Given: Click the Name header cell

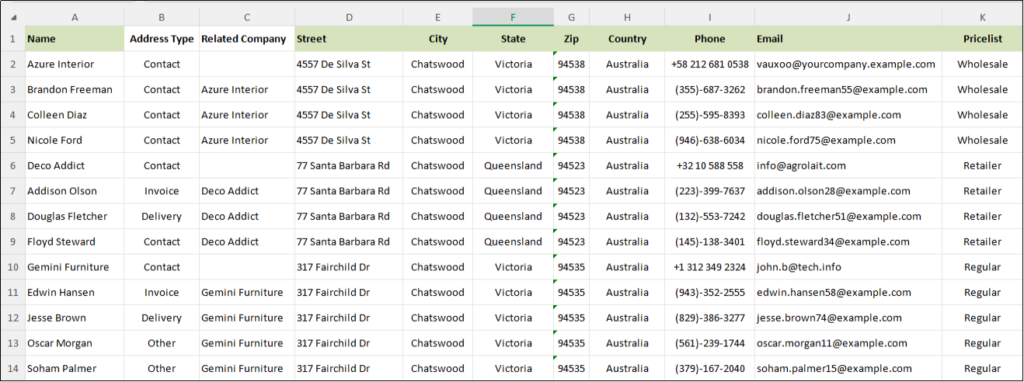Looking at the screenshot, I should 74,39.
